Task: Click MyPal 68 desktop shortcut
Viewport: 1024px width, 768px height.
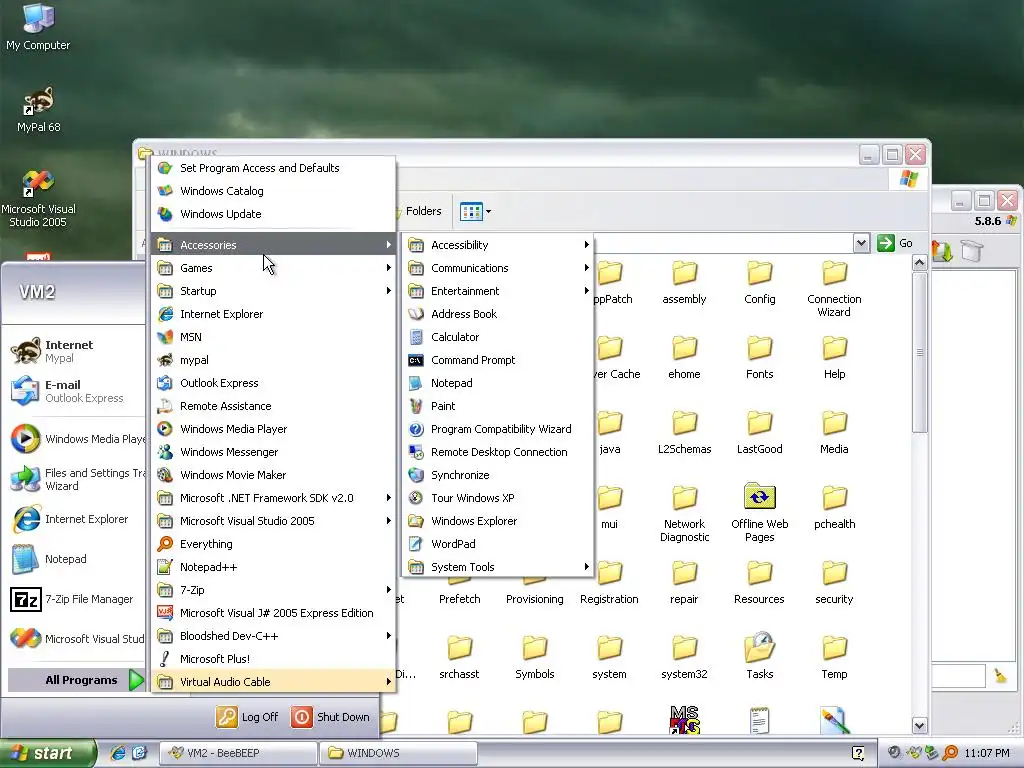Action: pyautogui.click(x=39, y=110)
